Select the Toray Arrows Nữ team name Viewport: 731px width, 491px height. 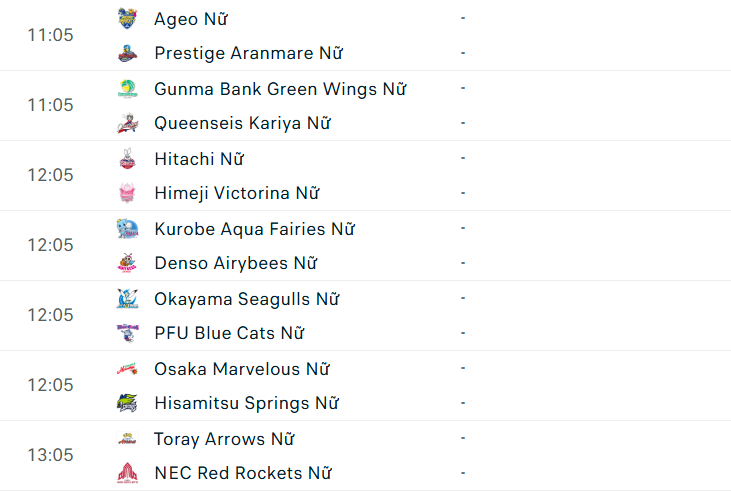(224, 439)
